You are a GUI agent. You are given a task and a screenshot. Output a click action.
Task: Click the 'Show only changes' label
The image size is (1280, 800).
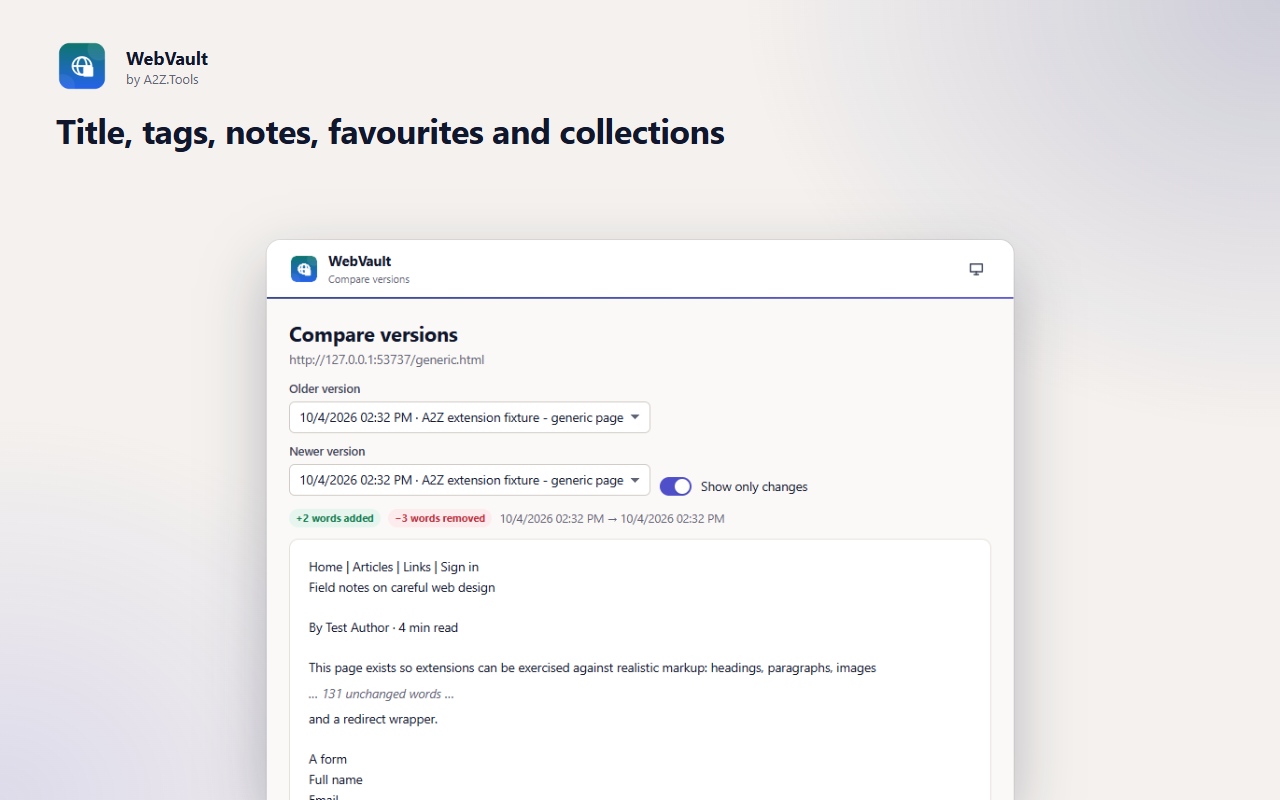coord(754,487)
